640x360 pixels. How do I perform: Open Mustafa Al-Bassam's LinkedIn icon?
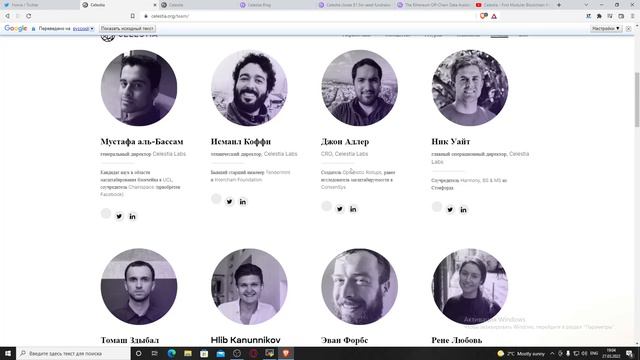[132, 216]
